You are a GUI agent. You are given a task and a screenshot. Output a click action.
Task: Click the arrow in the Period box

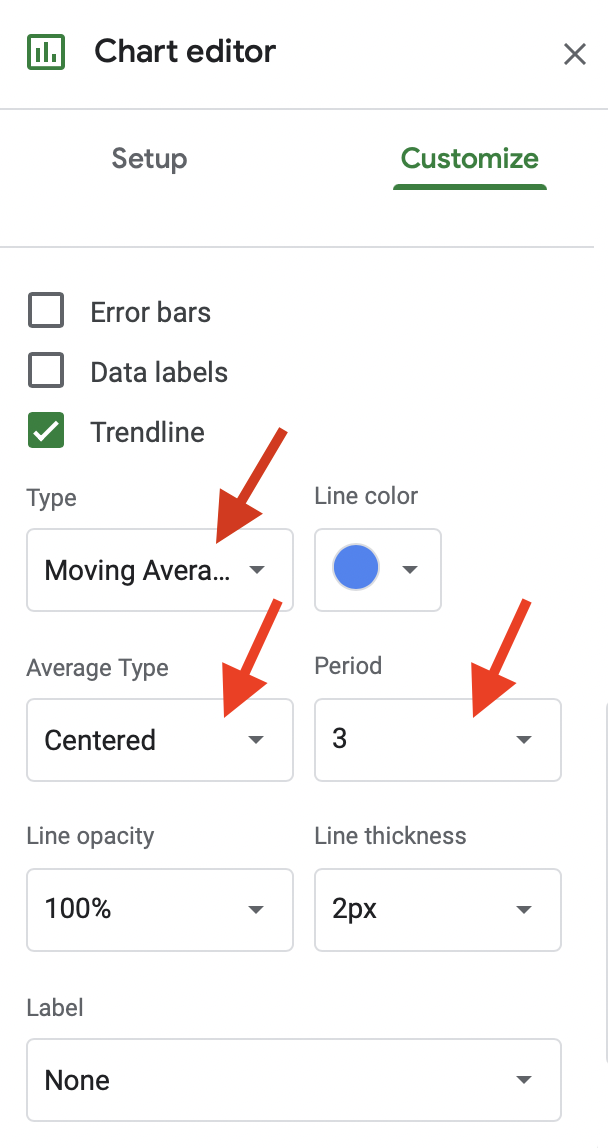(x=523, y=740)
